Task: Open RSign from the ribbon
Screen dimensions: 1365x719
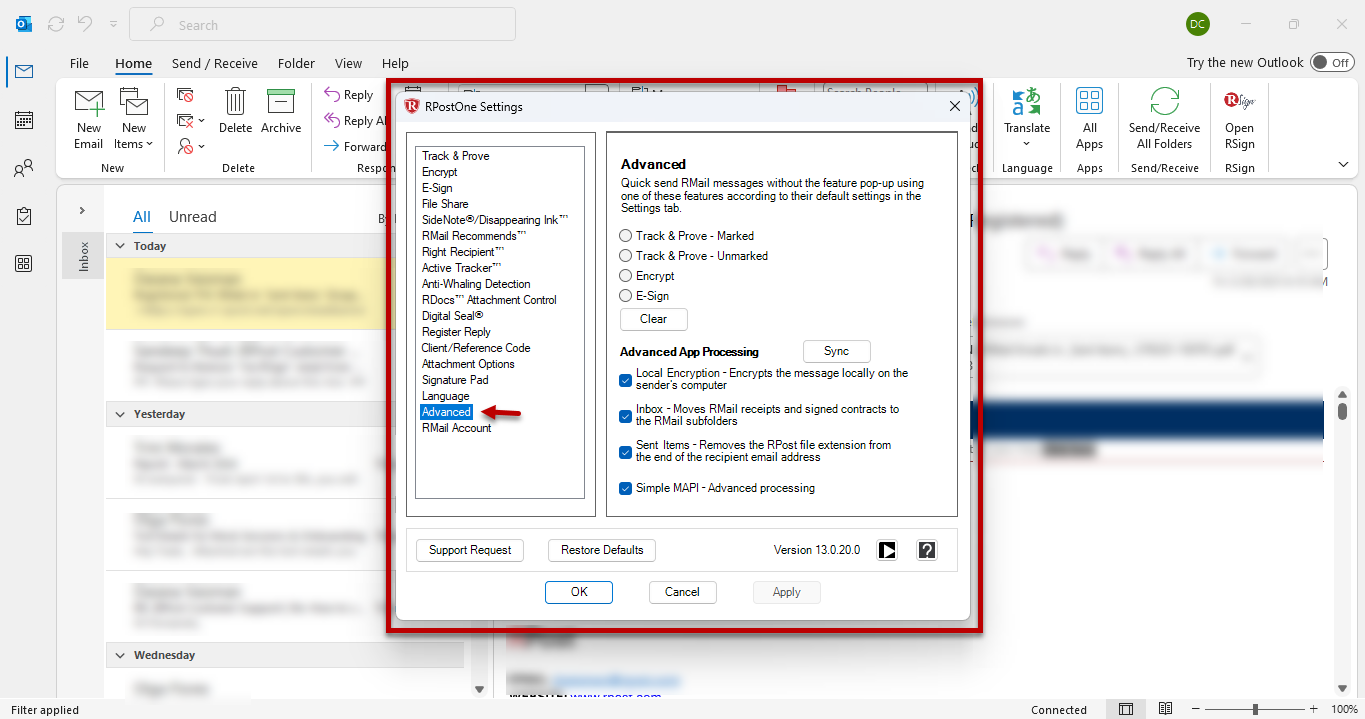Action: pos(1239,103)
